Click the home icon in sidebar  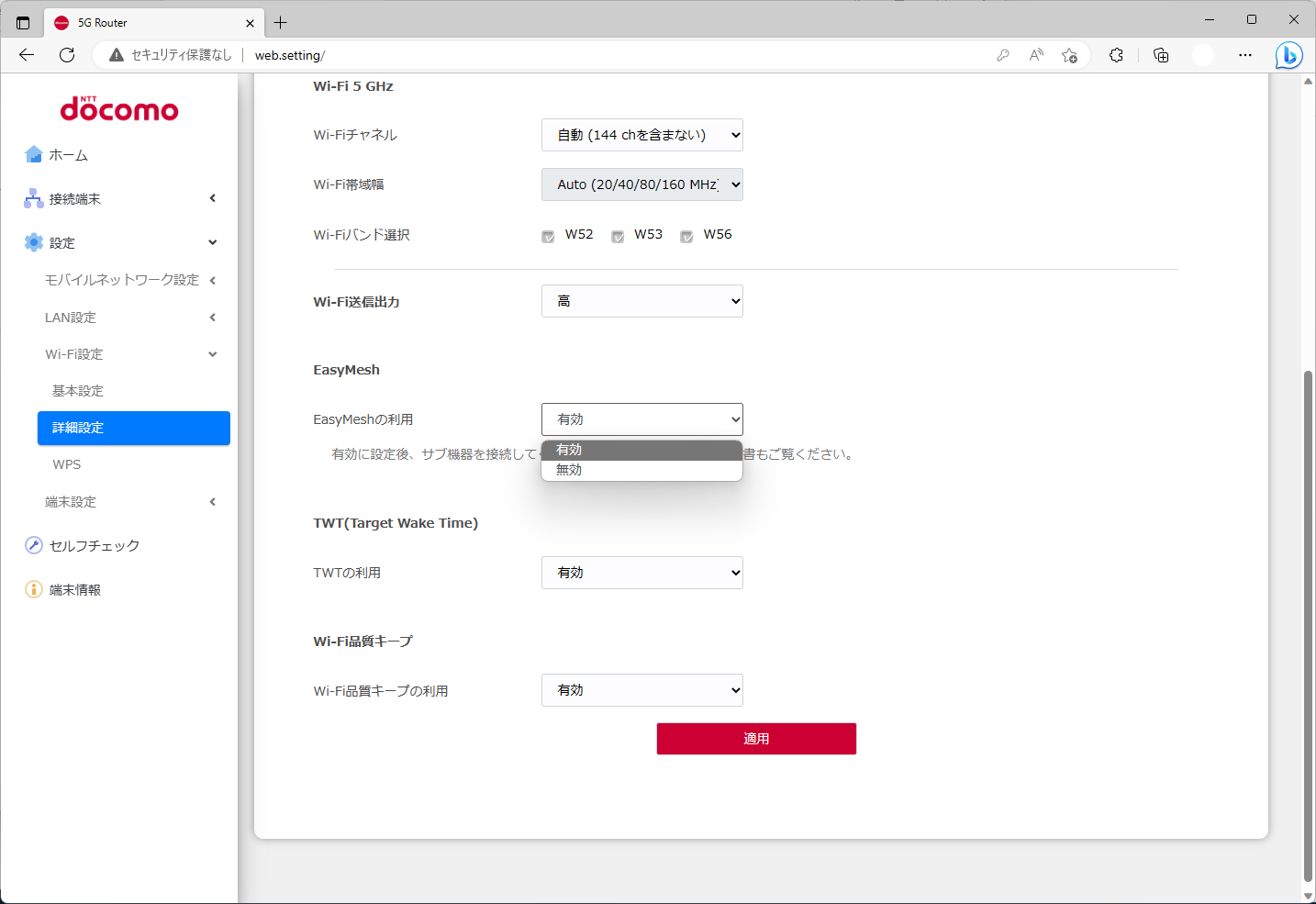(x=34, y=154)
